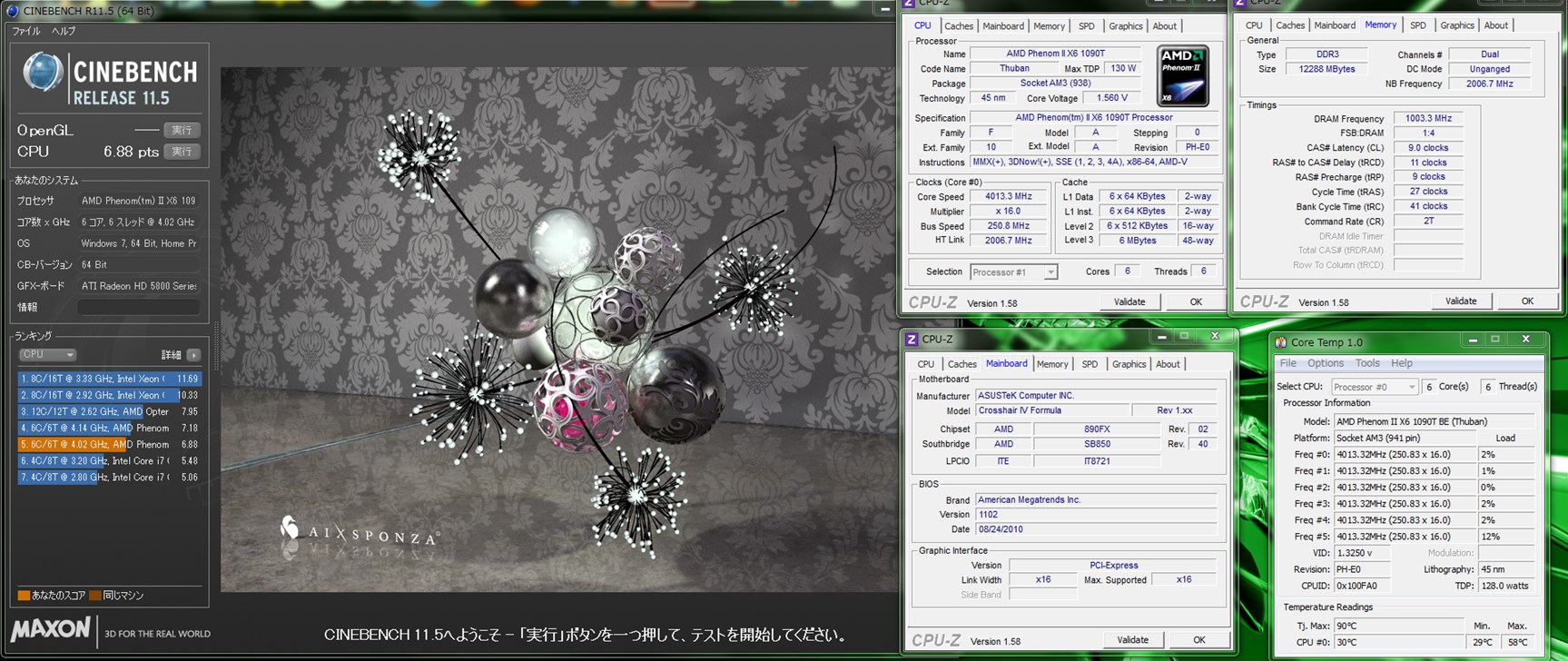Select ranking row 4C/8T @ 2.80 GHz Intel Core i7
Screen dimensions: 1568x661
click(x=110, y=477)
